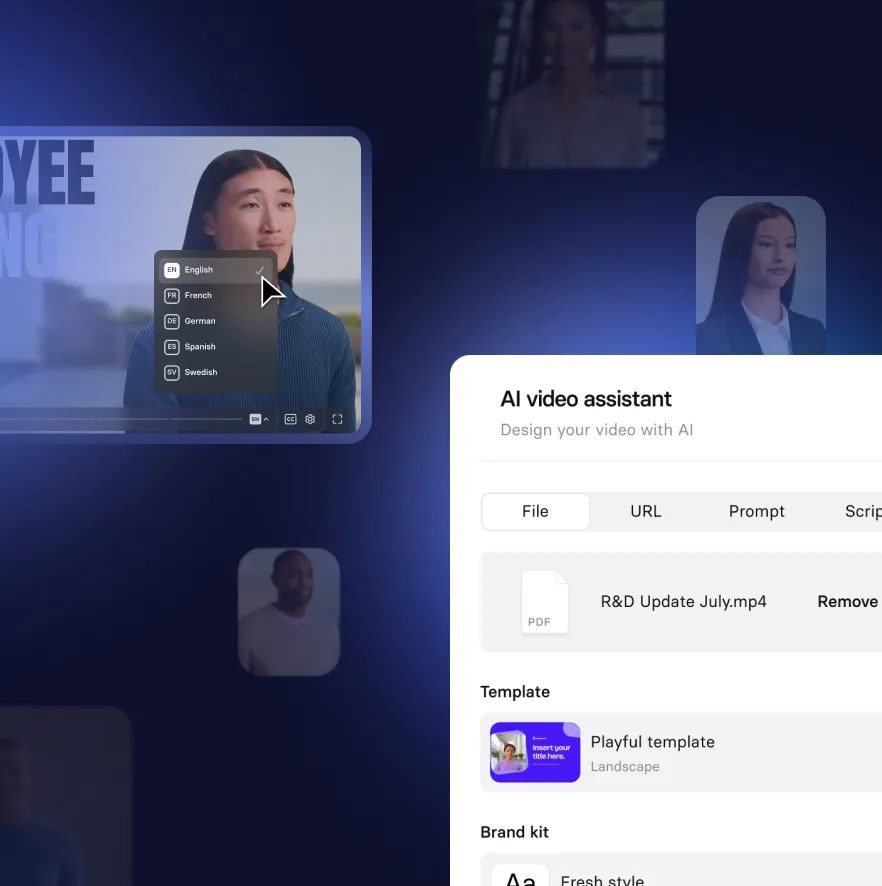Choose French from the language menu
This screenshot has height=886, width=882.
tap(198, 296)
